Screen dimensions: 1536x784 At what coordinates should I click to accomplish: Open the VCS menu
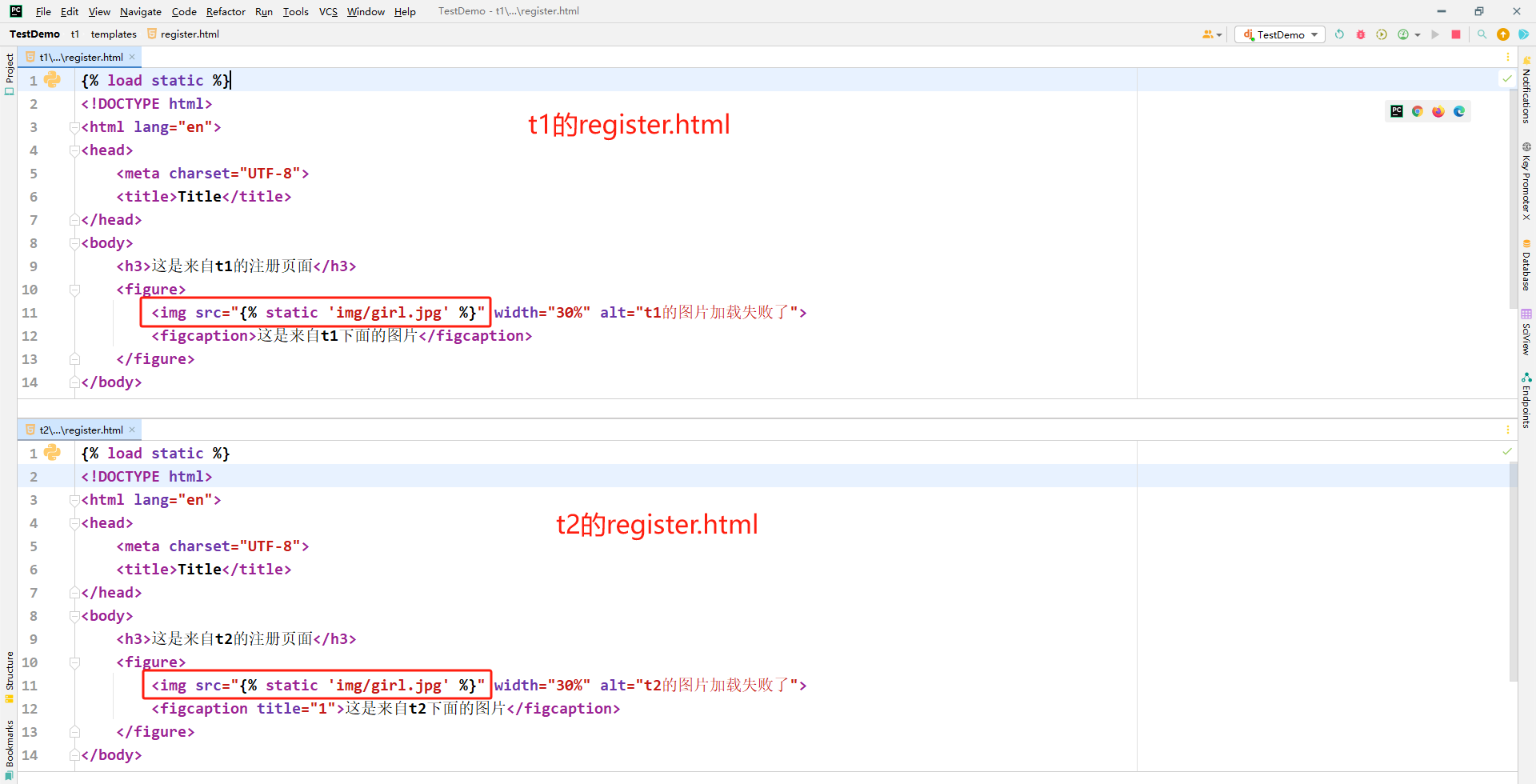point(328,11)
